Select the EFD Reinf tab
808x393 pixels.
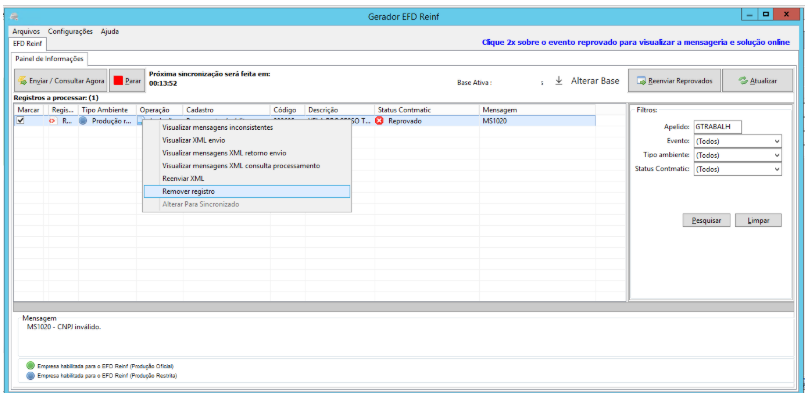pyautogui.click(x=29, y=44)
